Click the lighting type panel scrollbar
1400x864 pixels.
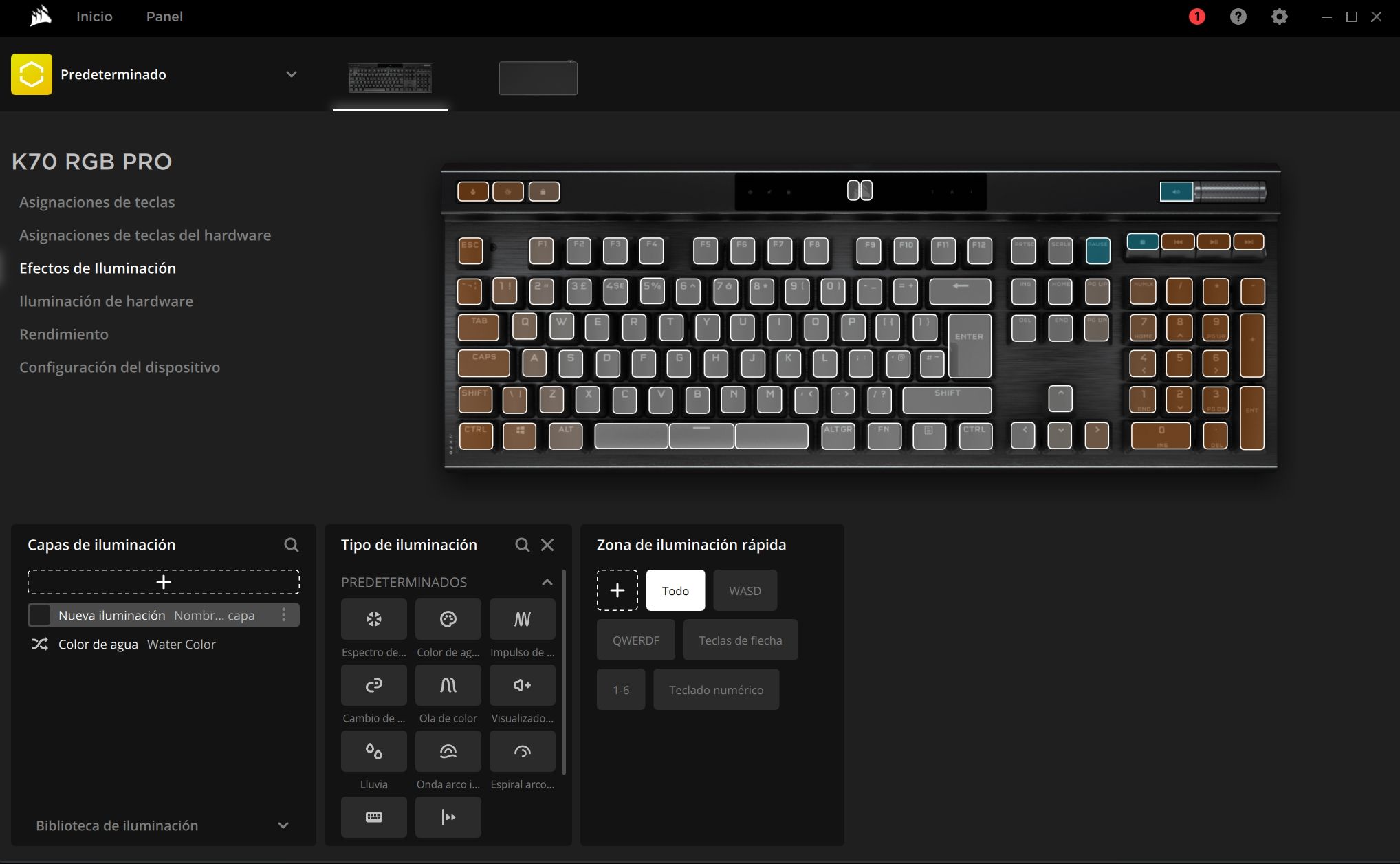tap(564, 671)
